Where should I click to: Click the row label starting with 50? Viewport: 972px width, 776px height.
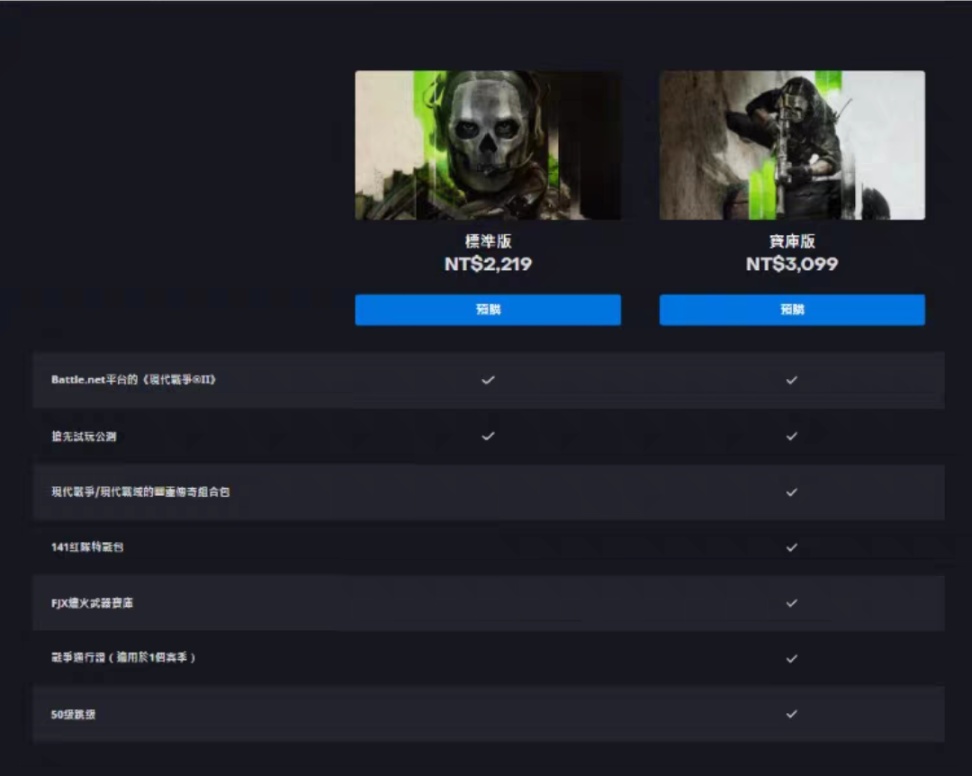[x=73, y=714]
